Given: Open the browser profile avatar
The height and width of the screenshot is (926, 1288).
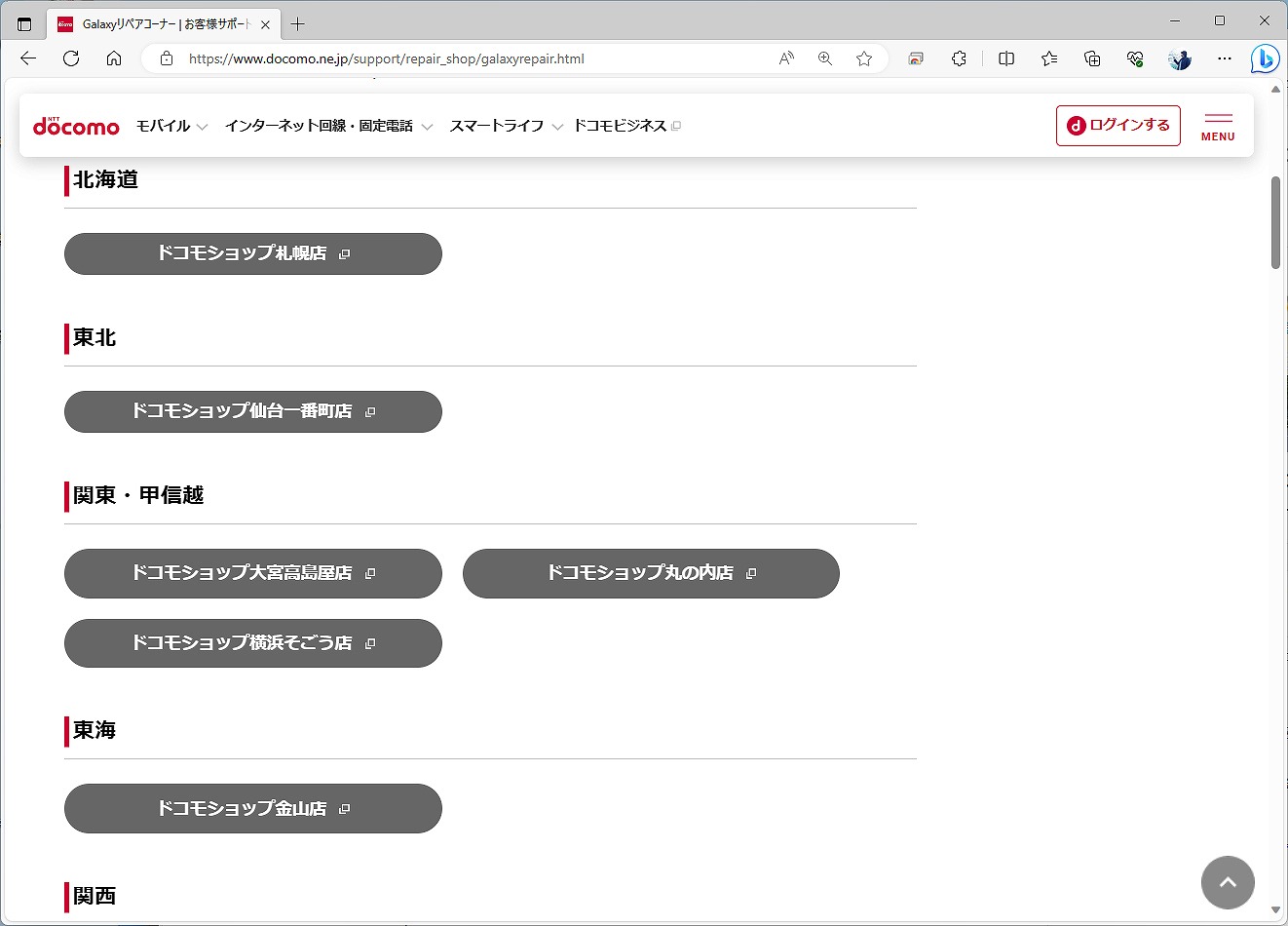Looking at the screenshot, I should tap(1180, 58).
